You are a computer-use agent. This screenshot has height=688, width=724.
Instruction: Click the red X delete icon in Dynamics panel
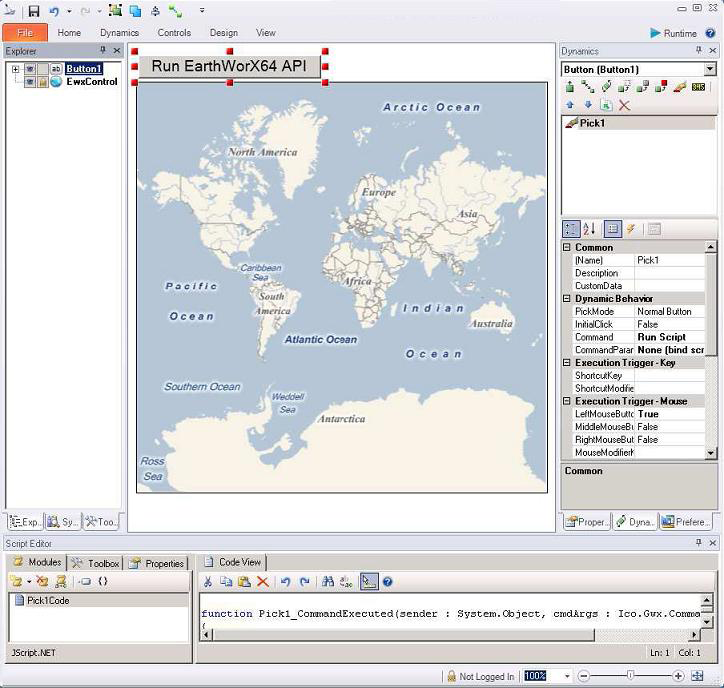624,105
